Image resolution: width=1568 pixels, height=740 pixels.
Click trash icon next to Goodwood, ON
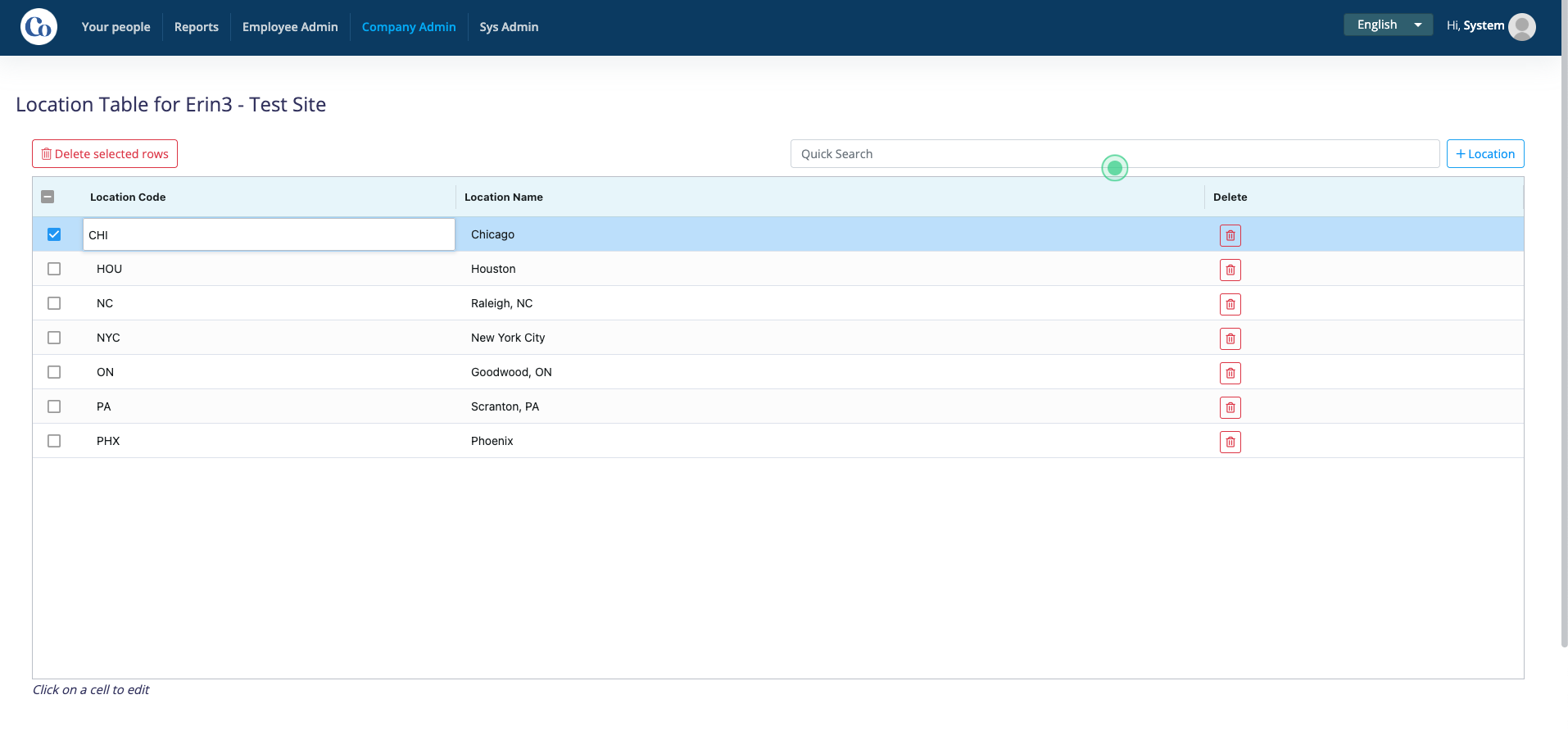[x=1230, y=373]
